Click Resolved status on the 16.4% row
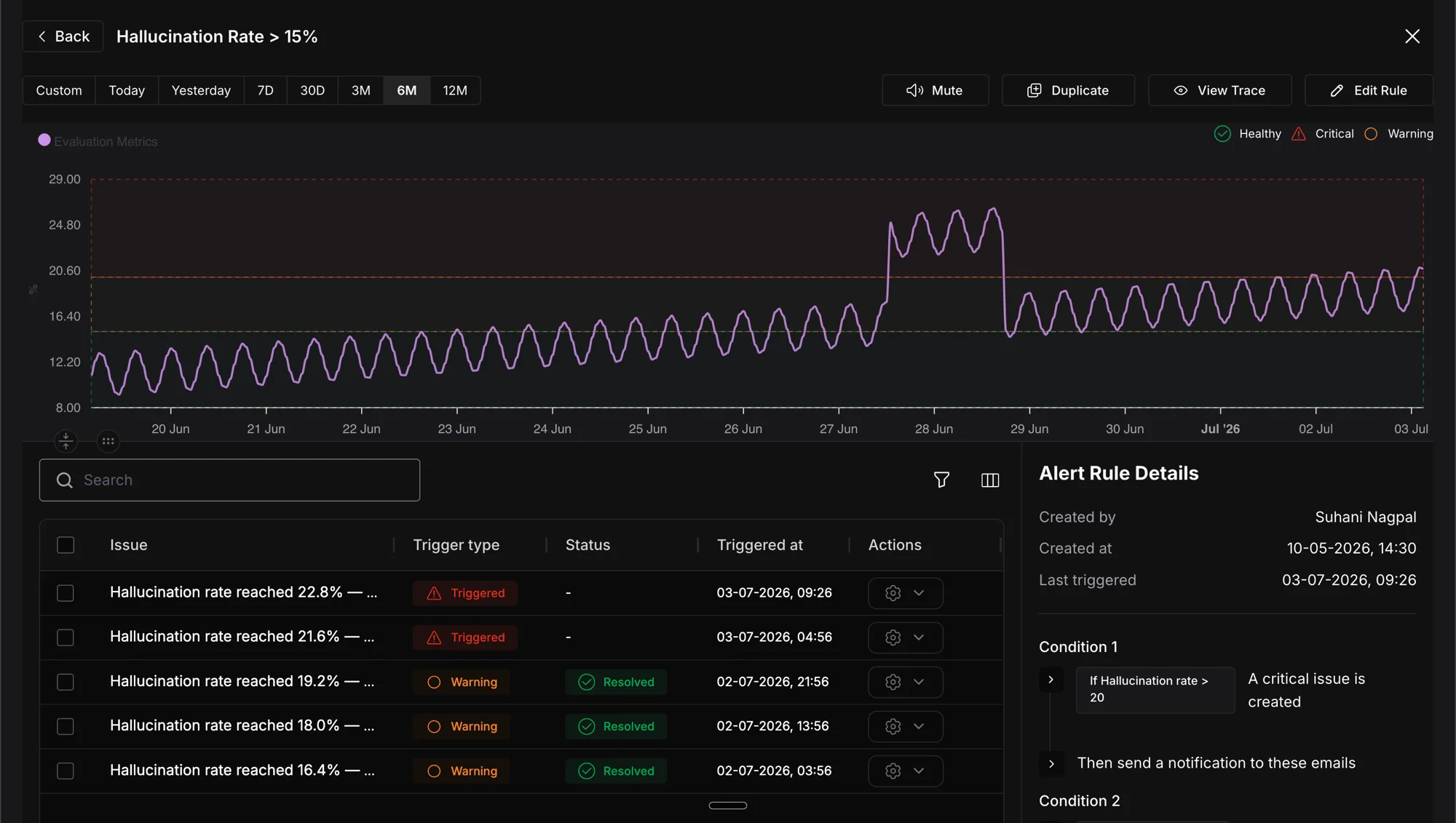This screenshot has width=1456, height=823. tap(616, 771)
